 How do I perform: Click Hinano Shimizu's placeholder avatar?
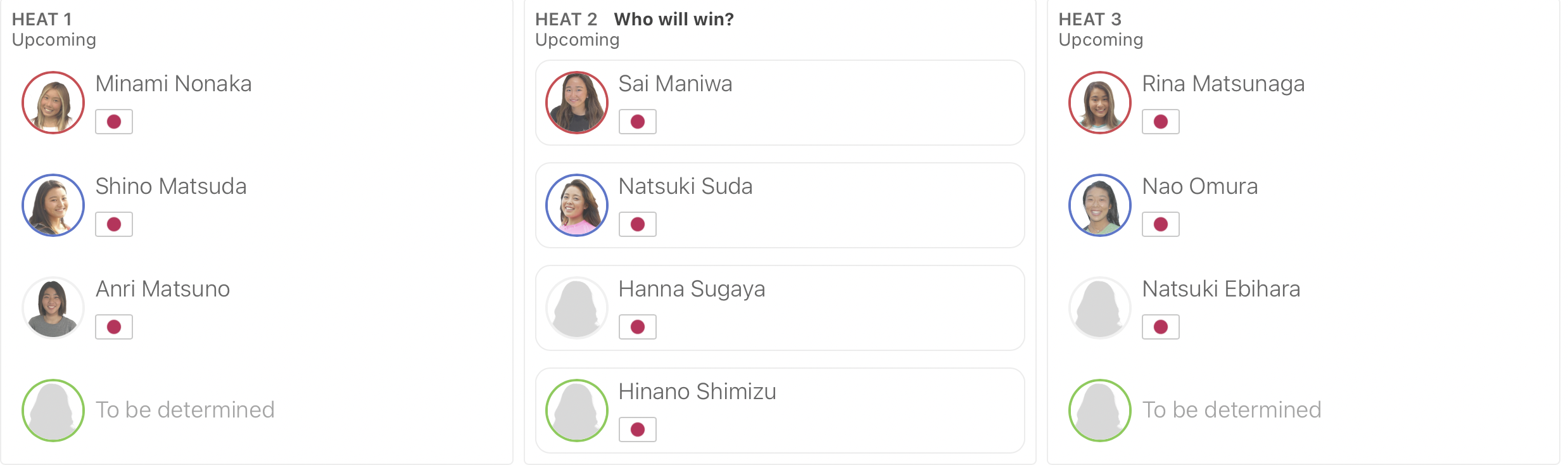tap(577, 411)
